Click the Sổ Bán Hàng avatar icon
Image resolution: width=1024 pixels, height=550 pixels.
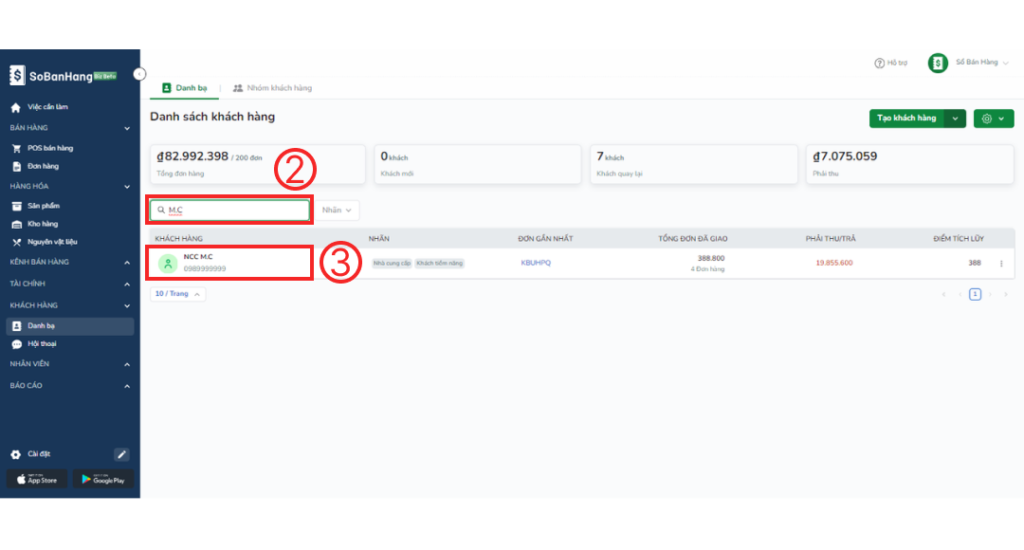[x=938, y=63]
